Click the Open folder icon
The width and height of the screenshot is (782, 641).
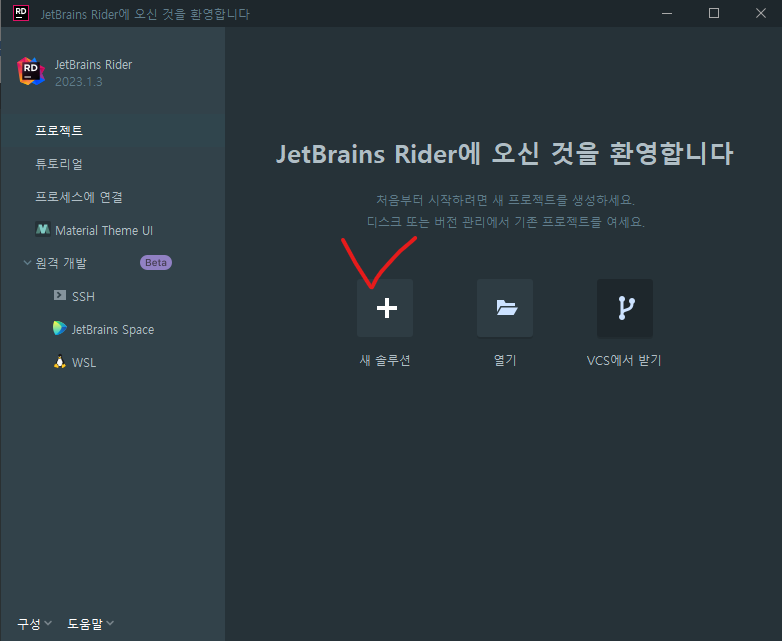[x=506, y=308]
